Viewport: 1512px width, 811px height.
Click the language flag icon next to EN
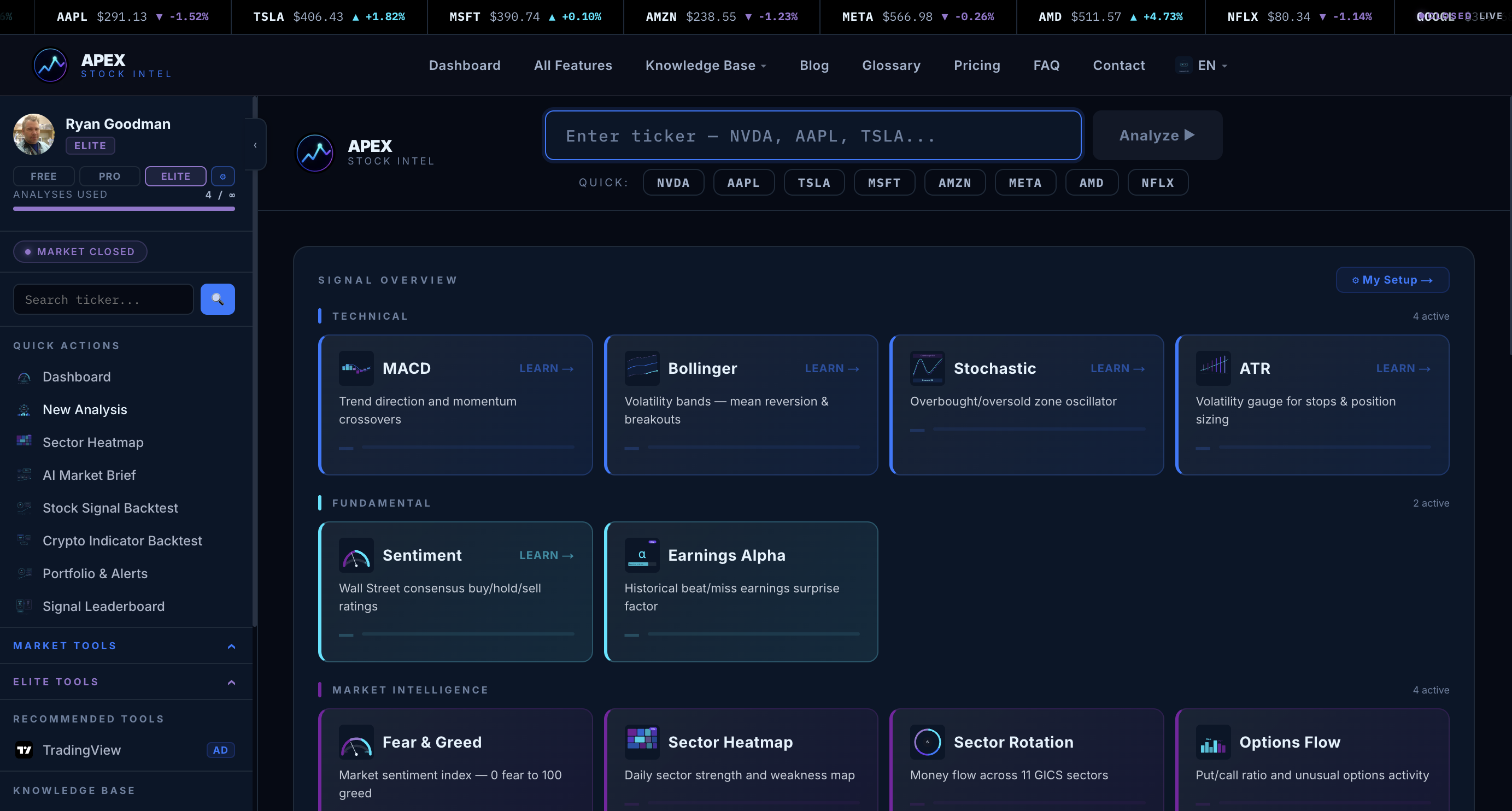[x=1184, y=65]
